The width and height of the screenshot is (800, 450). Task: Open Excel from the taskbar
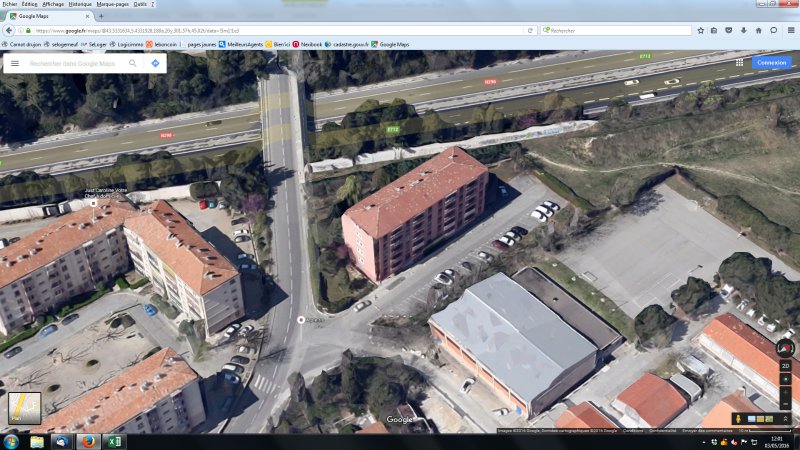[113, 441]
